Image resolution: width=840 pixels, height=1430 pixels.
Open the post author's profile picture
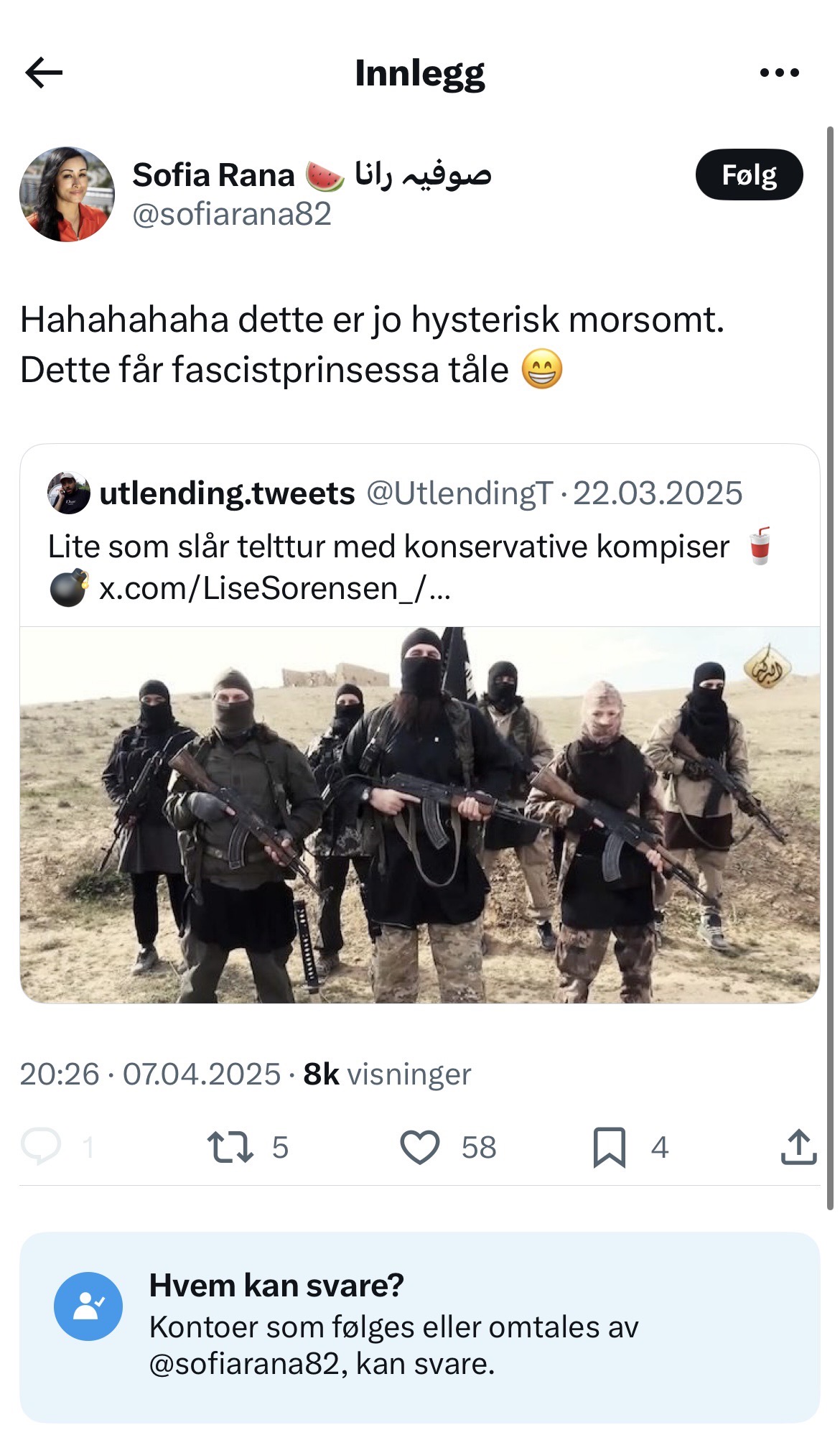tap(67, 194)
